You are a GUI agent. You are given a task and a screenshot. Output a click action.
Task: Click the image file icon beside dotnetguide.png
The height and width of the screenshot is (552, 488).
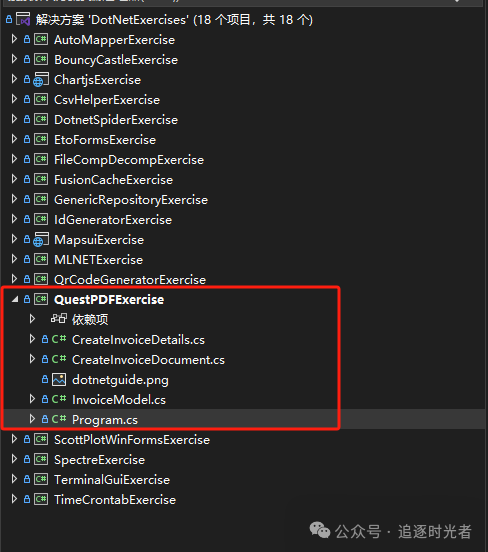tap(59, 380)
